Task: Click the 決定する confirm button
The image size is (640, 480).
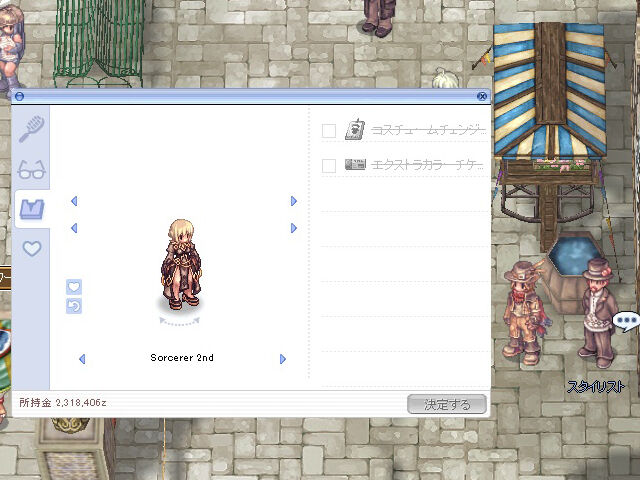Action: pos(447,404)
